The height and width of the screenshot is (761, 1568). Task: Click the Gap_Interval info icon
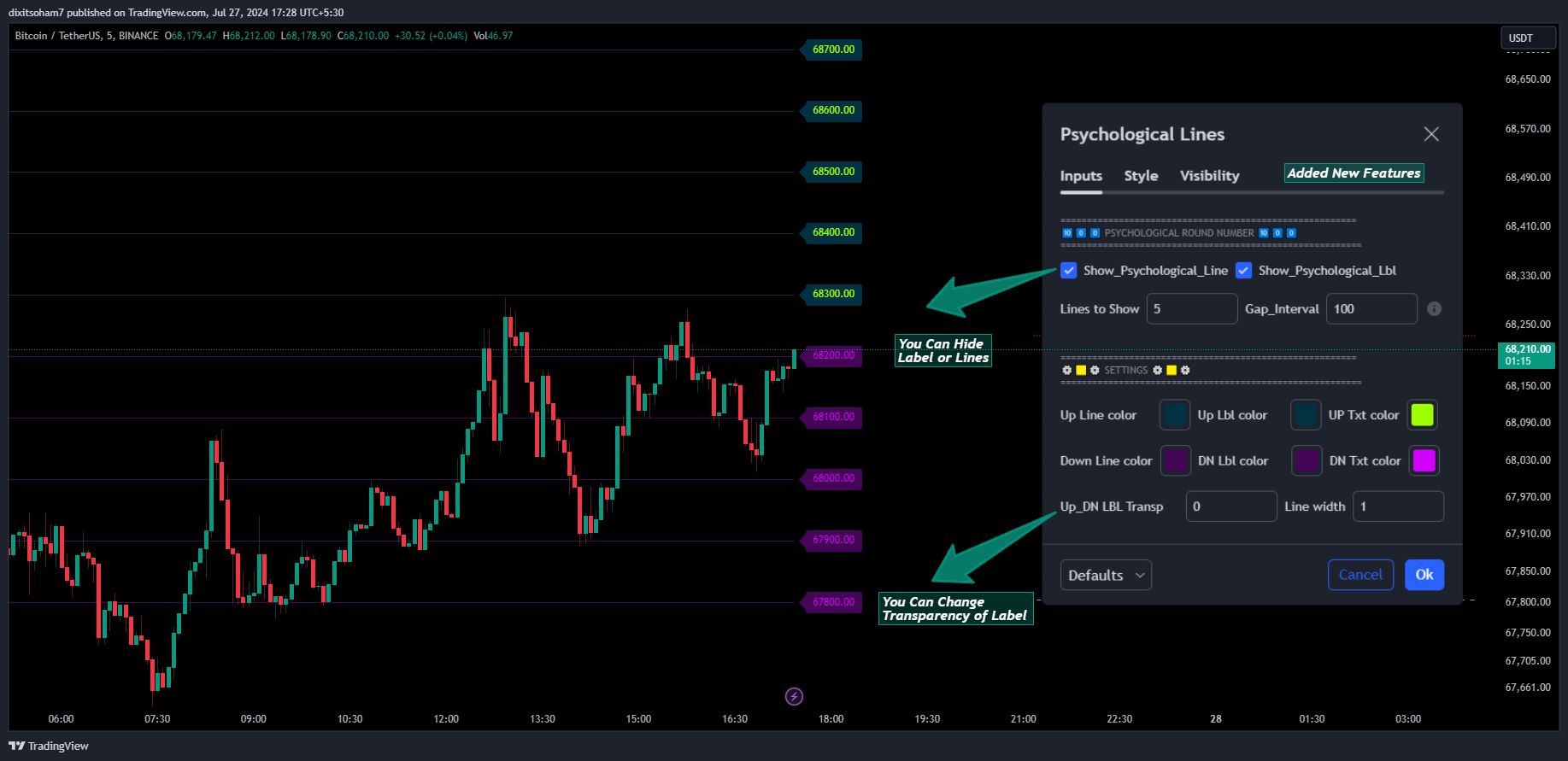(x=1434, y=309)
